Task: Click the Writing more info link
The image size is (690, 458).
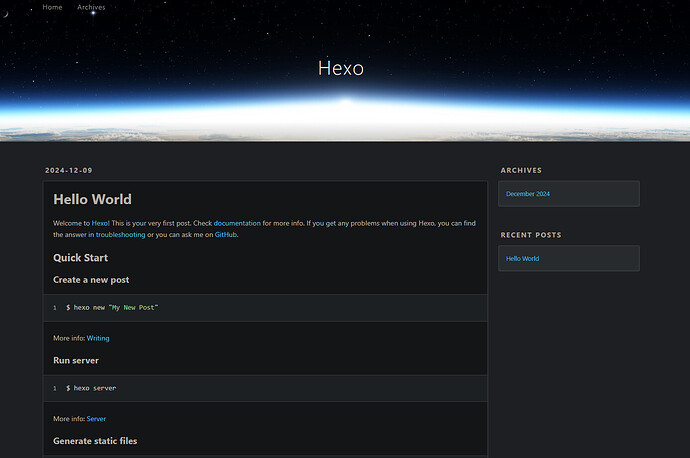Action: (98, 338)
